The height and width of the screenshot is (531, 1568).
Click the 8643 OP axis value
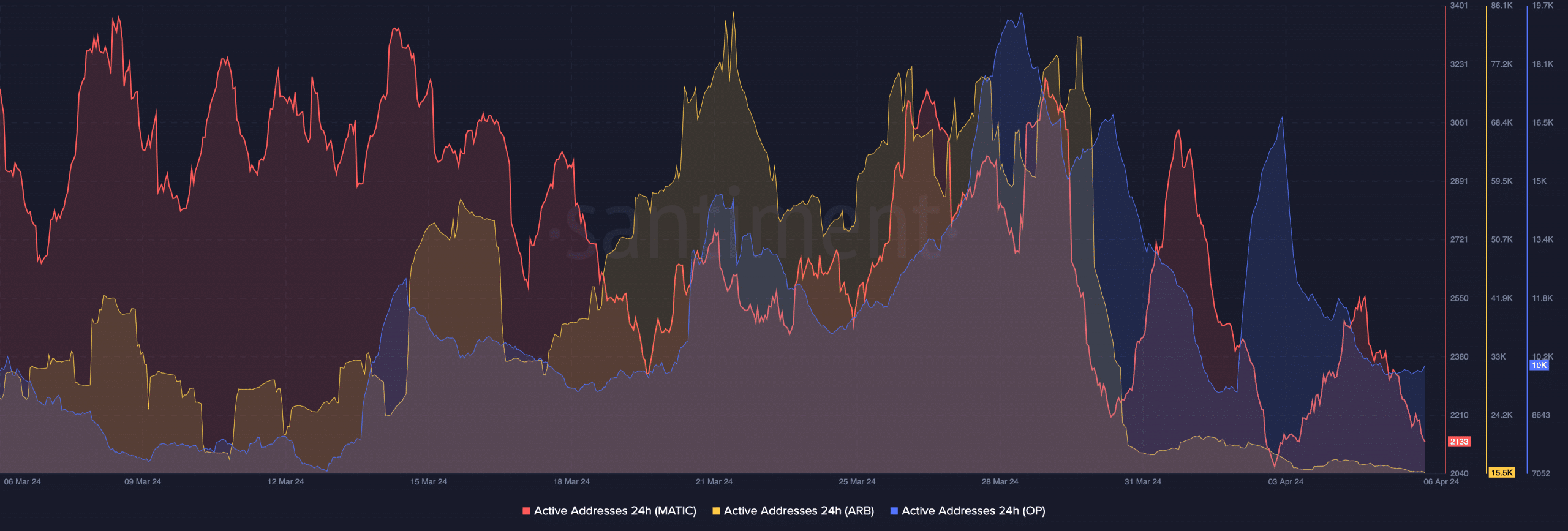pyautogui.click(x=1541, y=415)
